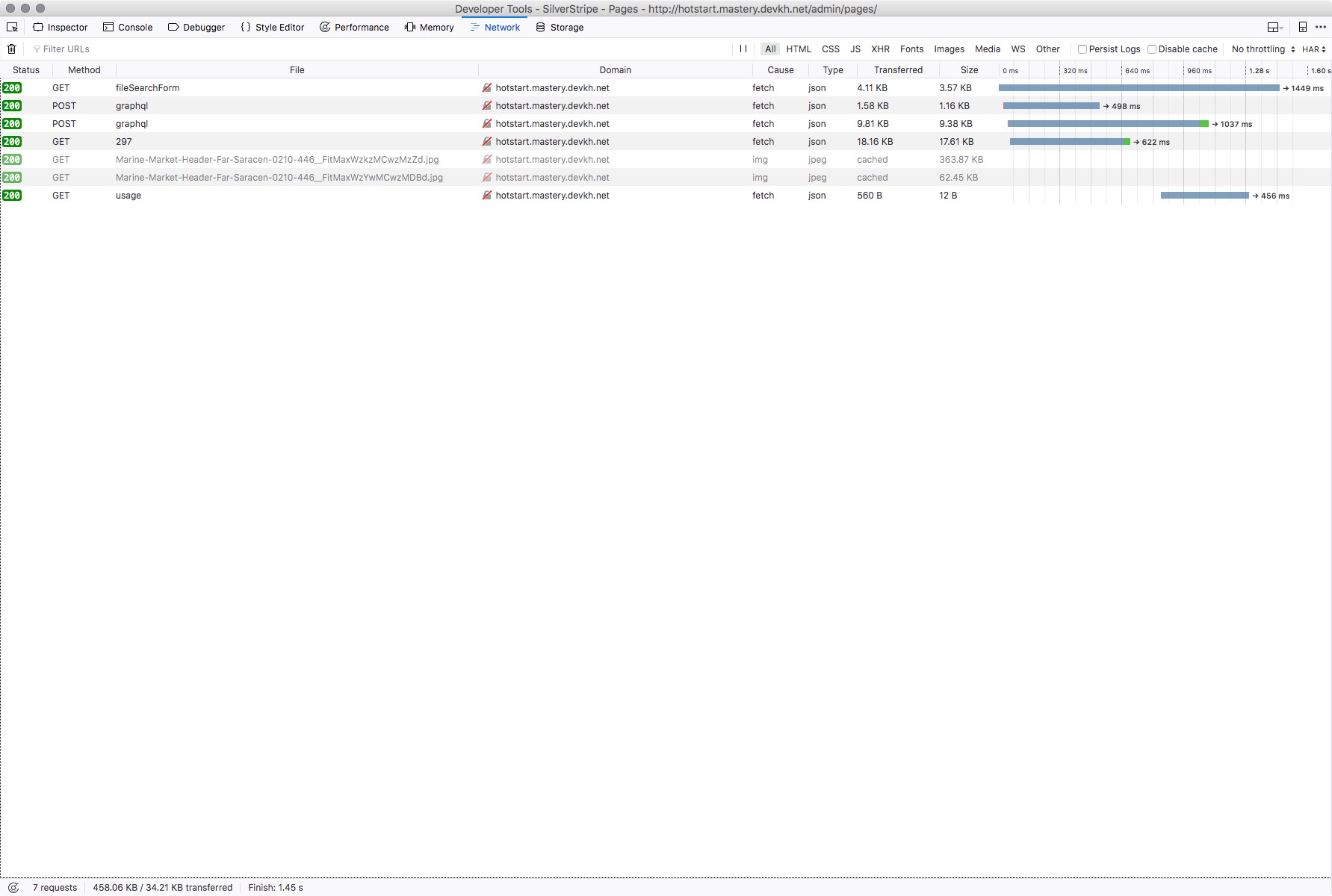This screenshot has width=1332, height=896.
Task: Clear the request list with trash icon
Action: coord(11,49)
